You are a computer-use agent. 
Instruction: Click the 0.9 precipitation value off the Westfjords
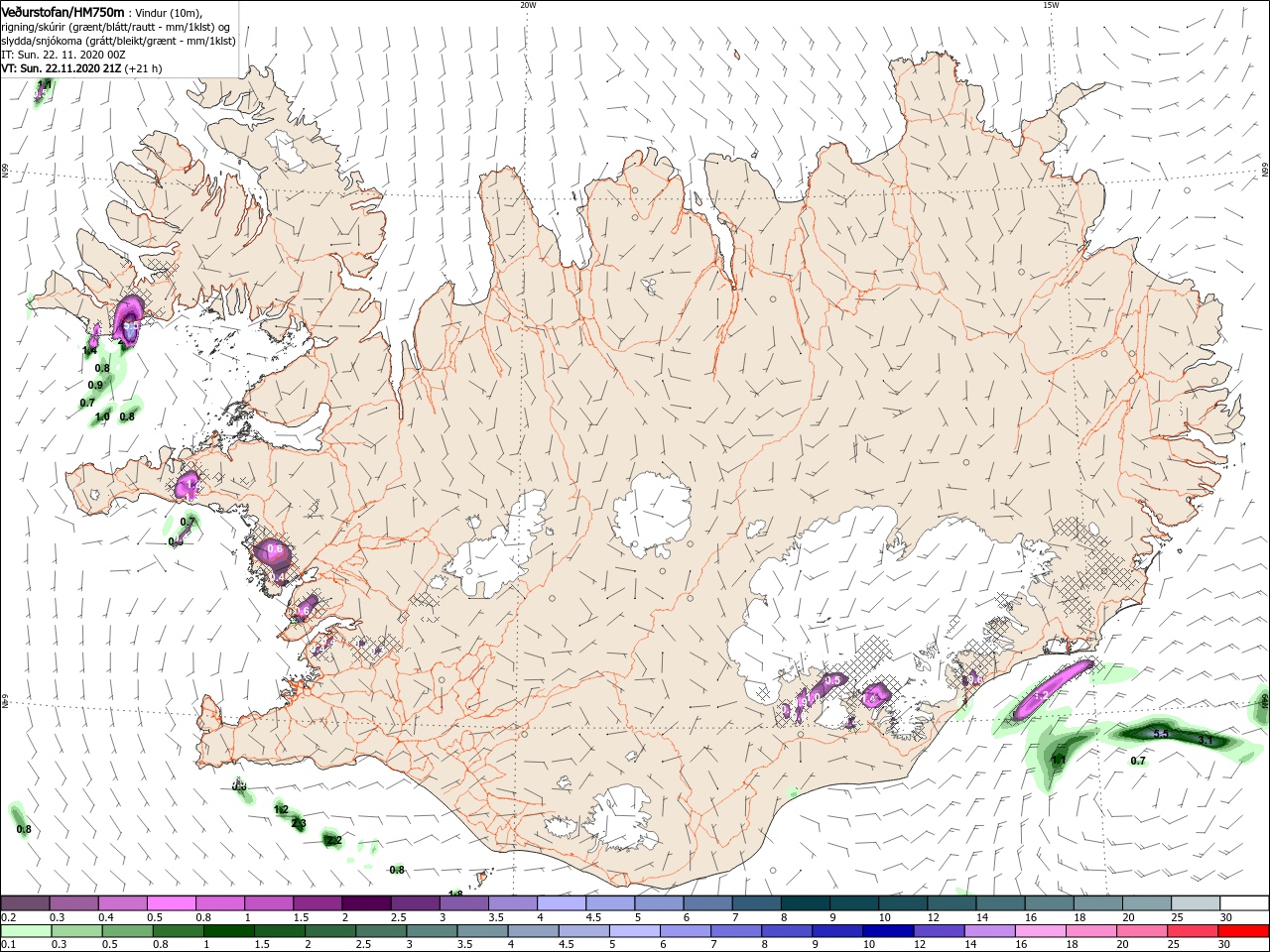95,385
